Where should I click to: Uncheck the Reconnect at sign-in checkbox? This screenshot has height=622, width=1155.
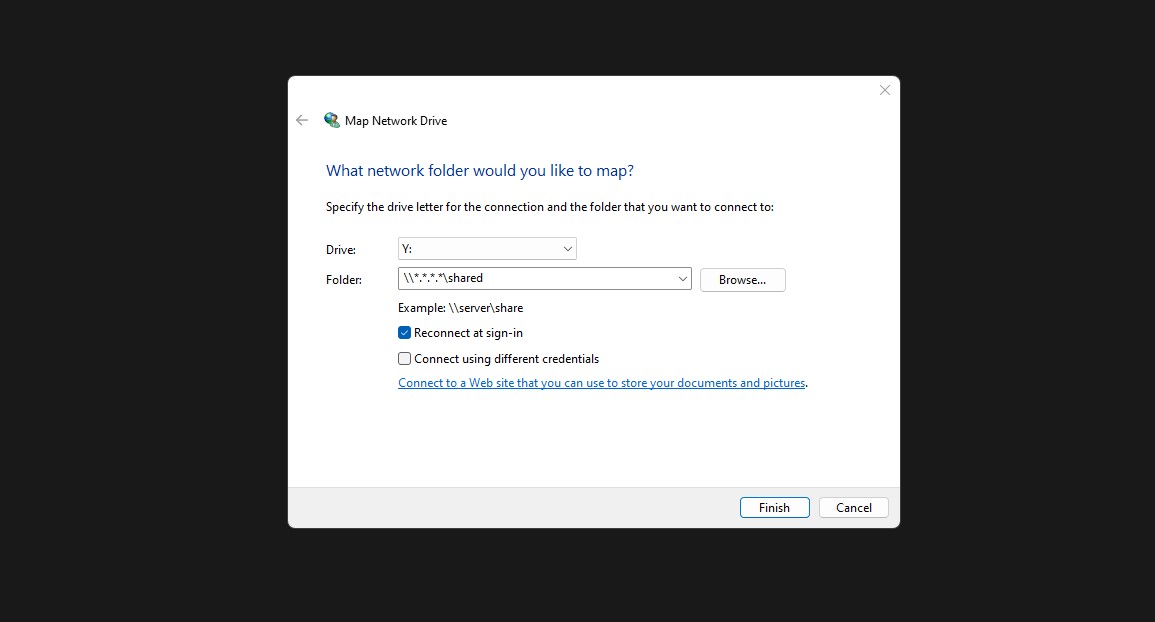click(405, 333)
